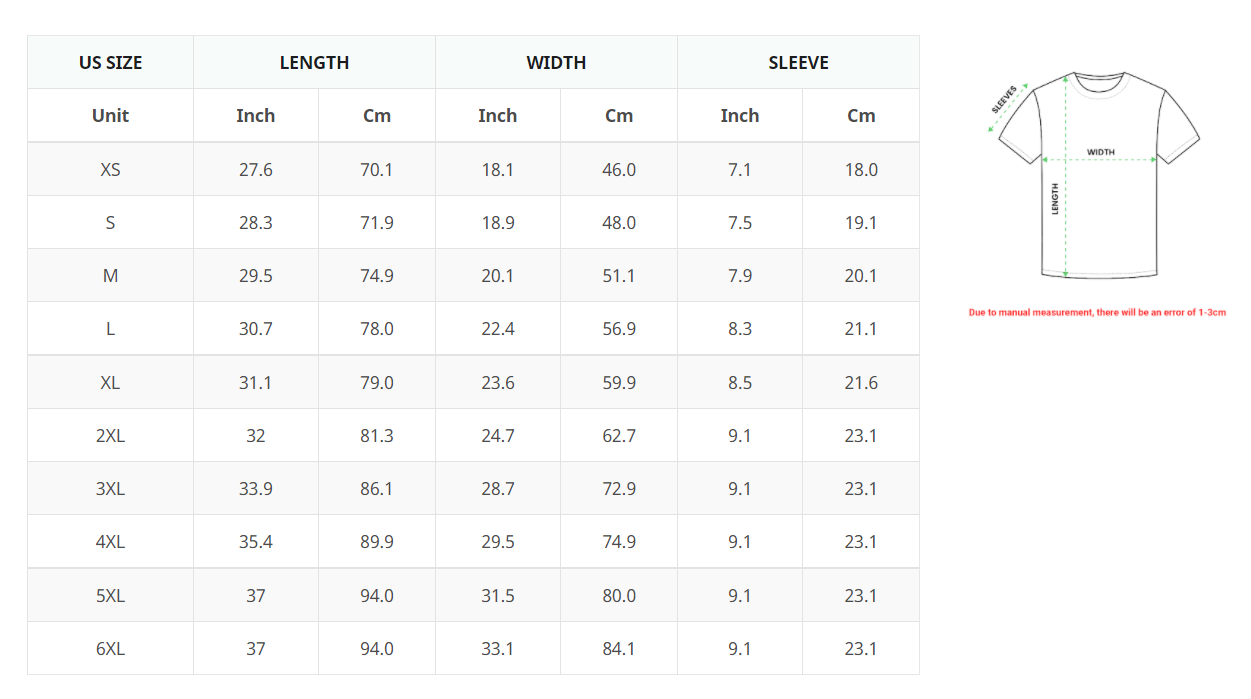This screenshot has height=699, width=1251.
Task: Select the LENGTH column header
Action: coord(314,62)
